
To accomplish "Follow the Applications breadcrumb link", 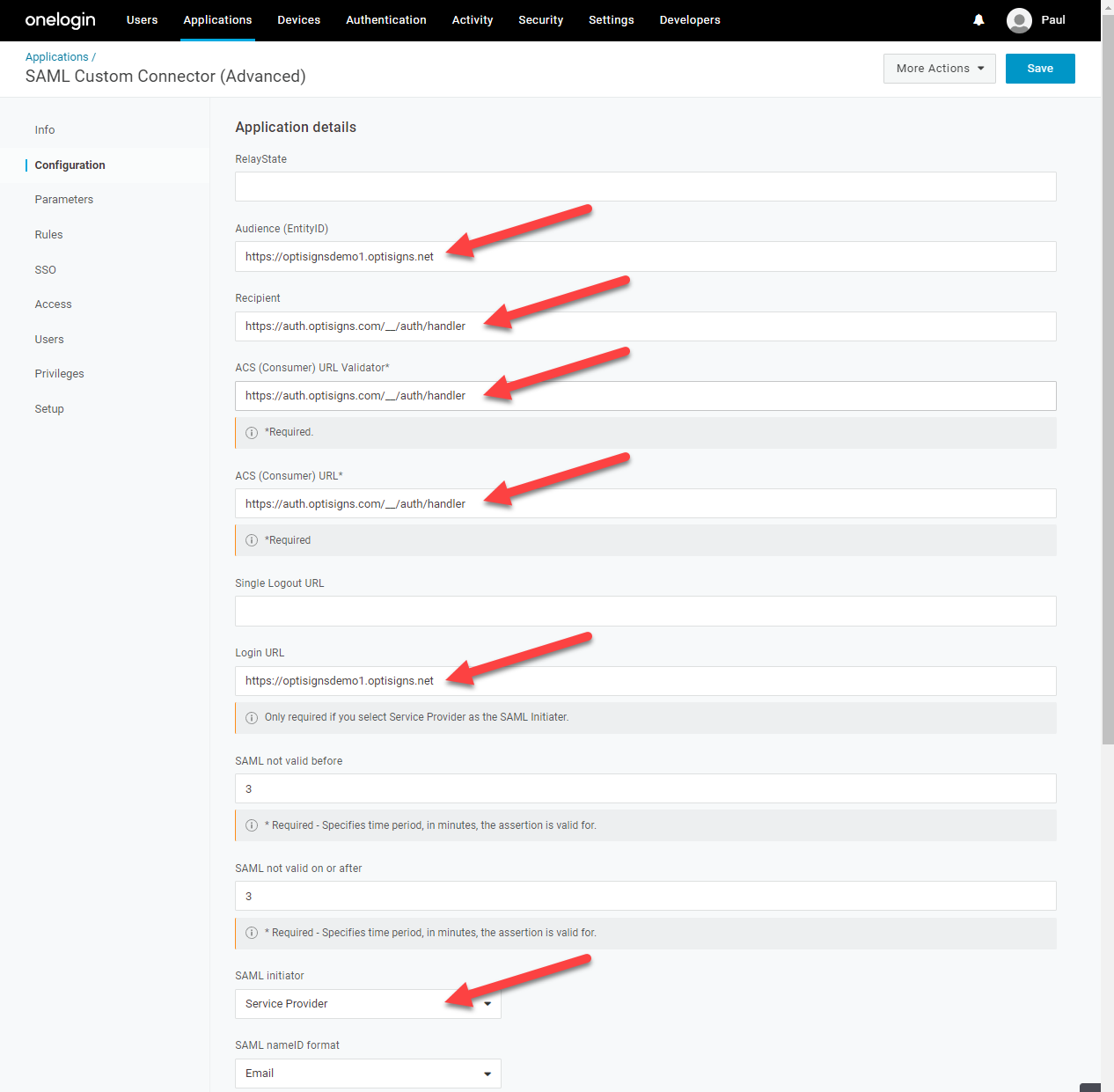I will (x=56, y=57).
